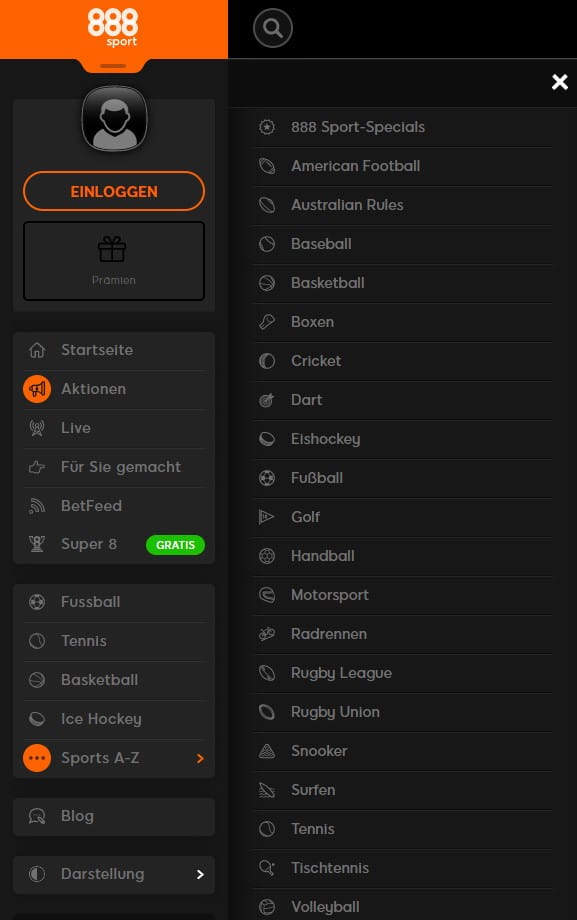Click the BetFeed feed icon

(37, 506)
